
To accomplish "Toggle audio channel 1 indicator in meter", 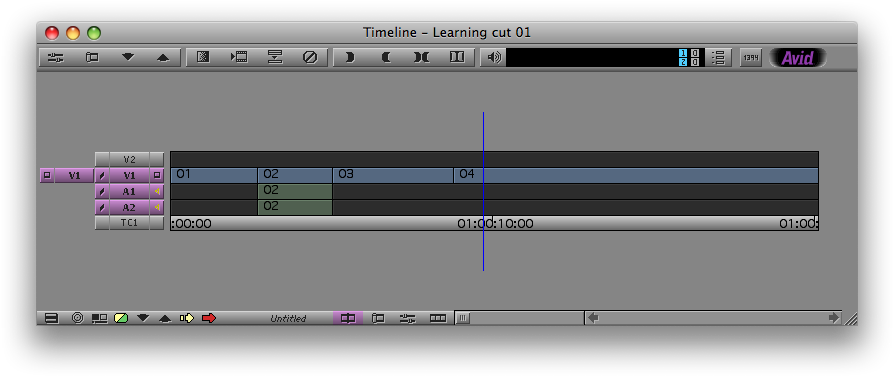I will coord(683,54).
